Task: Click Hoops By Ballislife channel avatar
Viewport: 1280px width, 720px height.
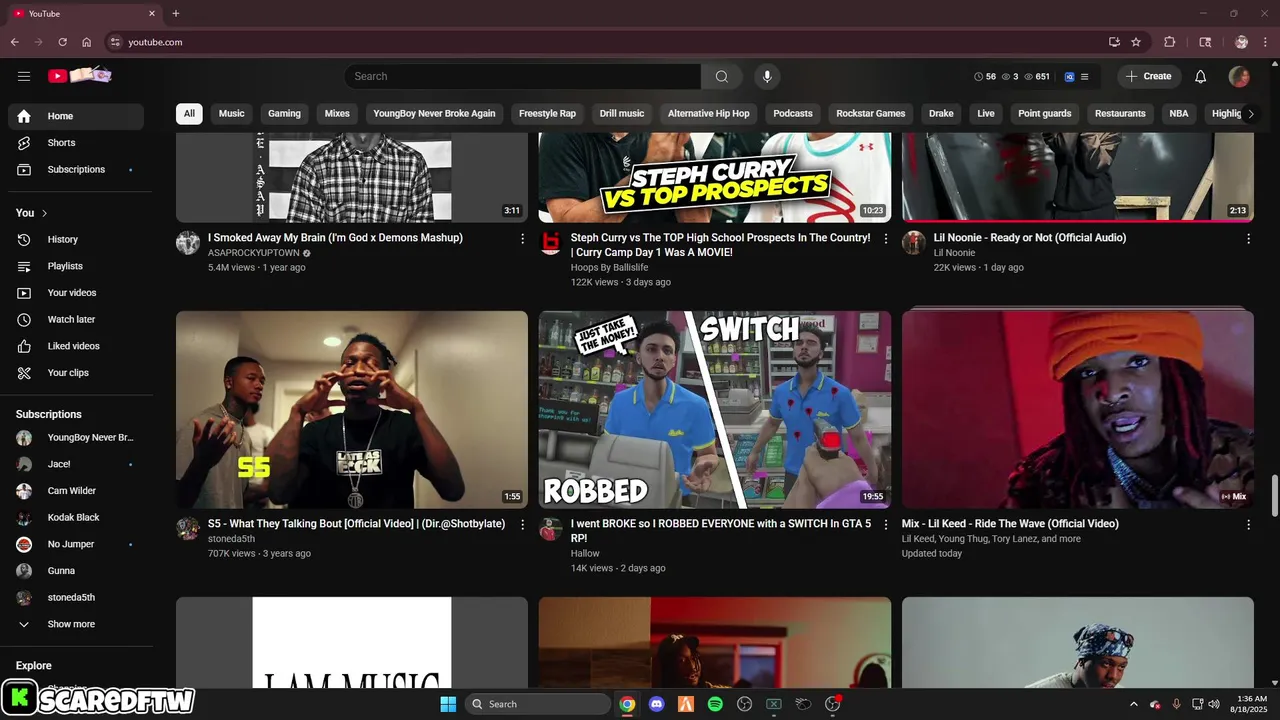Action: 551,243
